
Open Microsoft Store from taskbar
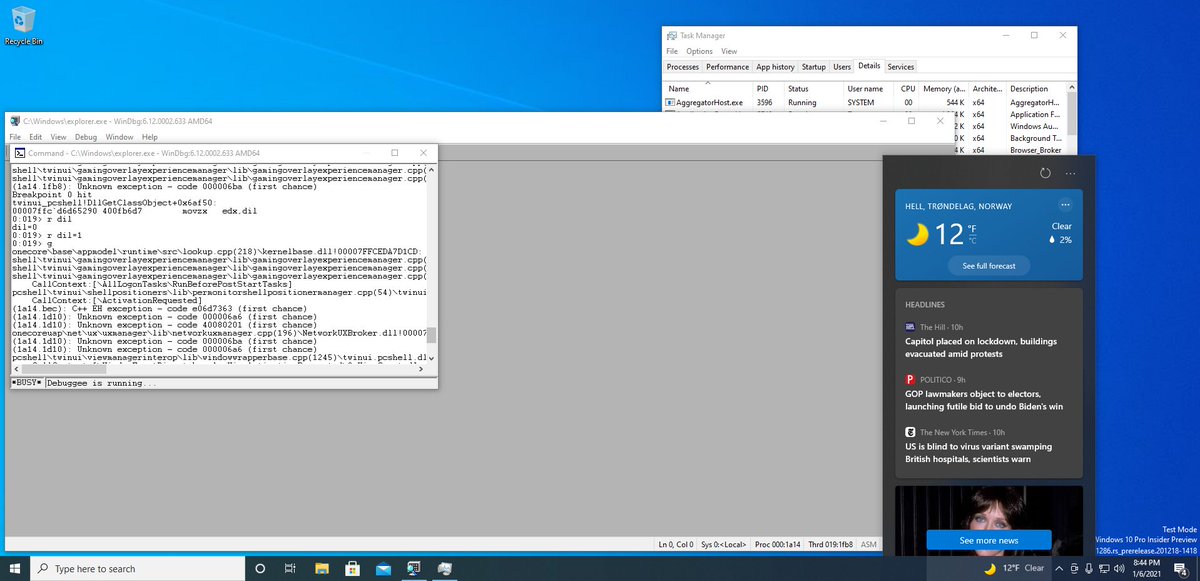[x=351, y=568]
